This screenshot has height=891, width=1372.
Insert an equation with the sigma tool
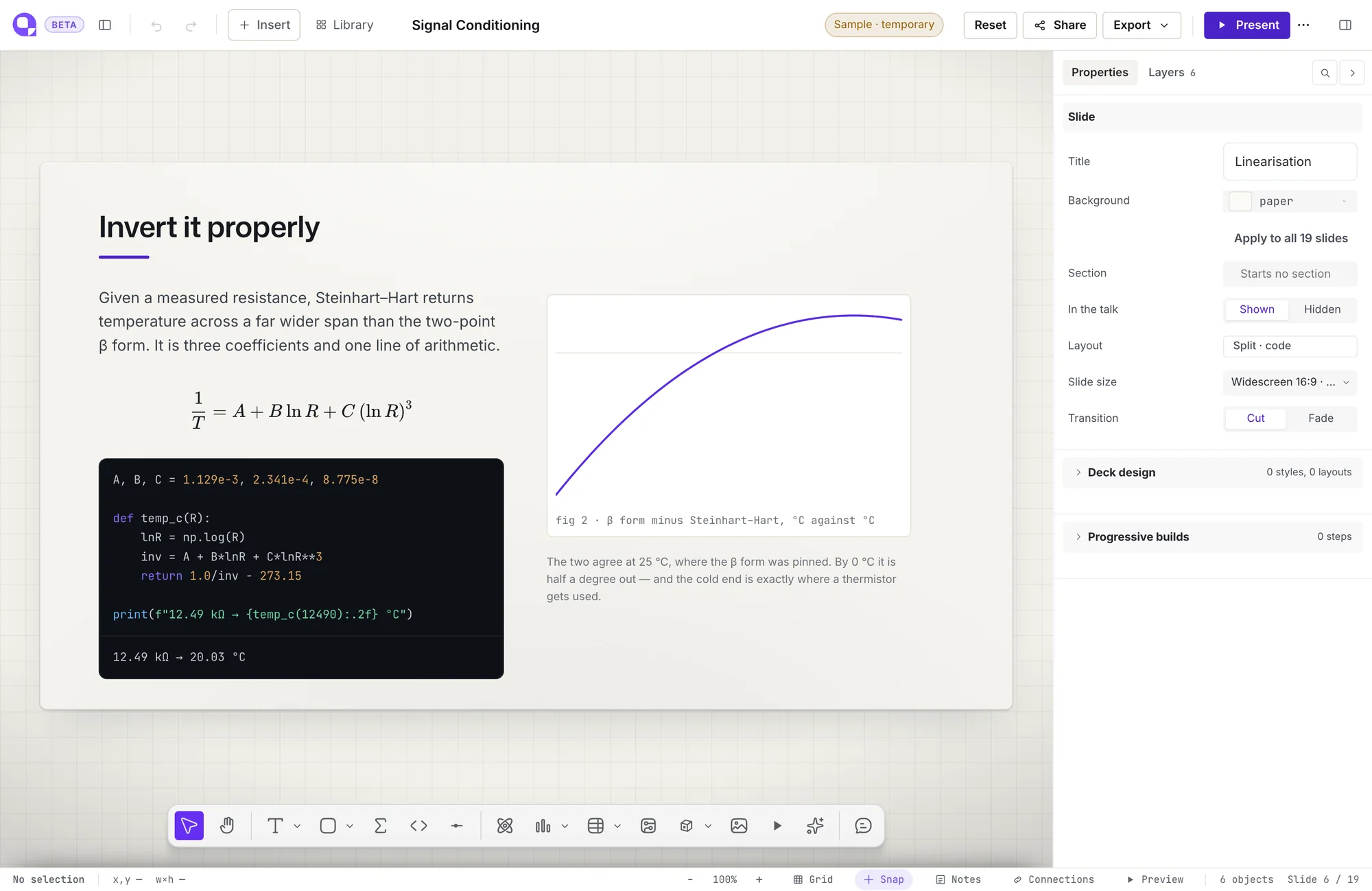click(381, 826)
